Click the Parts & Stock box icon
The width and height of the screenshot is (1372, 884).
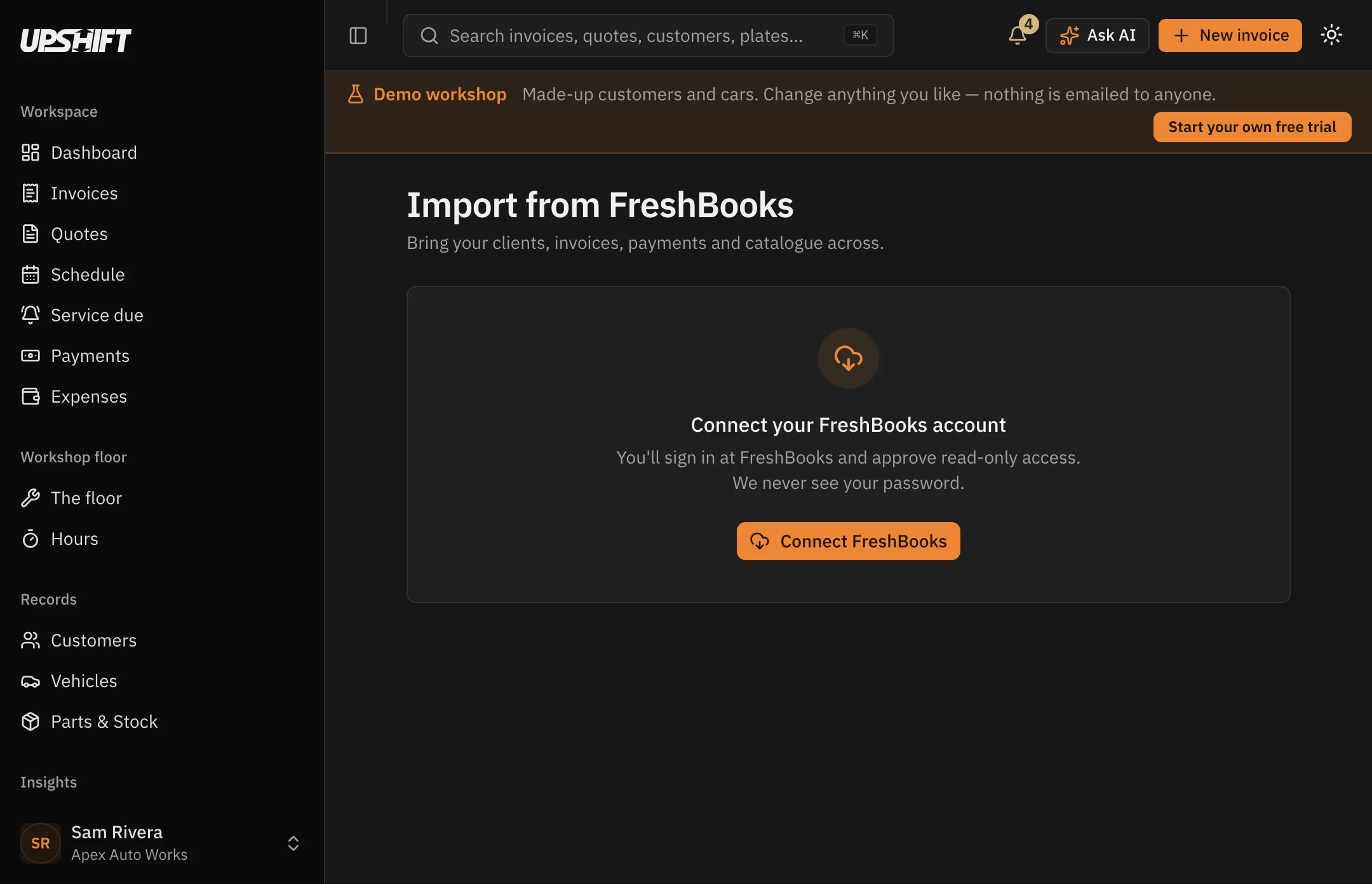[x=30, y=721]
